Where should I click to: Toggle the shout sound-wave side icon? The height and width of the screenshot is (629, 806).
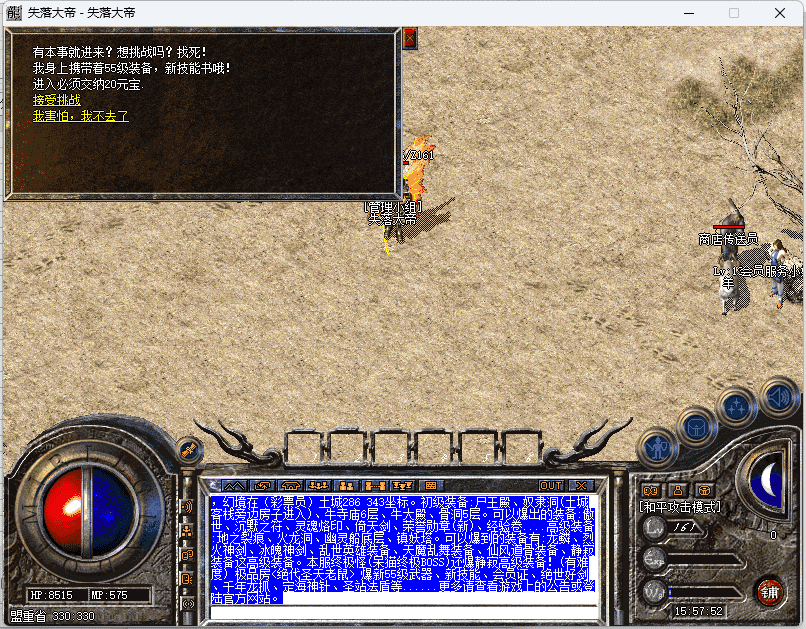pyautogui.click(x=187, y=508)
